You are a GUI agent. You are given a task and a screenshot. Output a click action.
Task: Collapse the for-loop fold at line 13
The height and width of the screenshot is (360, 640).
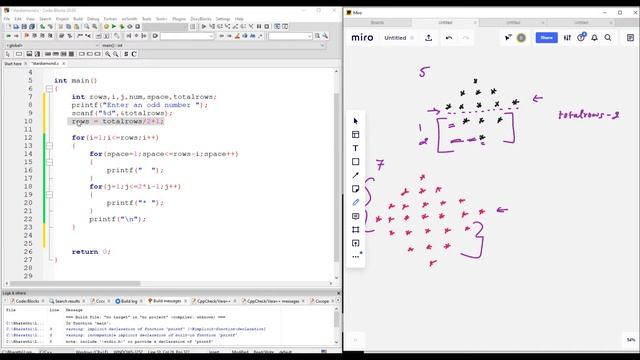(x=49, y=146)
